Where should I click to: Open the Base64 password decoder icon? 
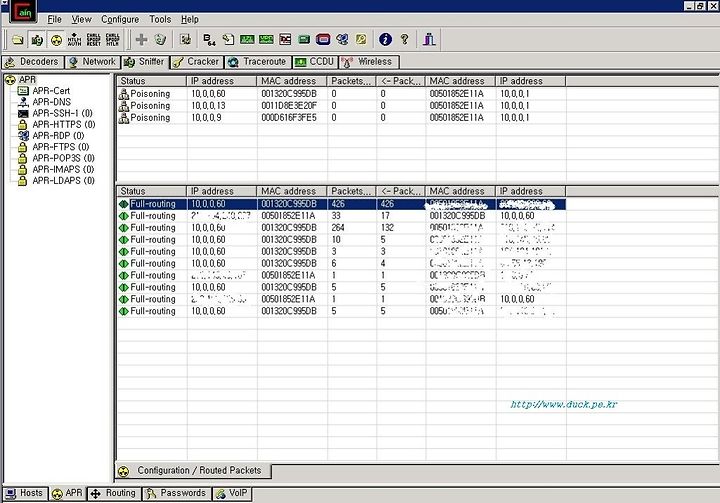pos(209,40)
